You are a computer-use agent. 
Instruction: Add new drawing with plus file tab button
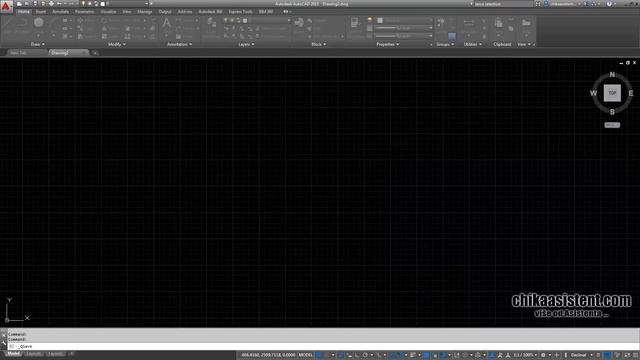95,53
